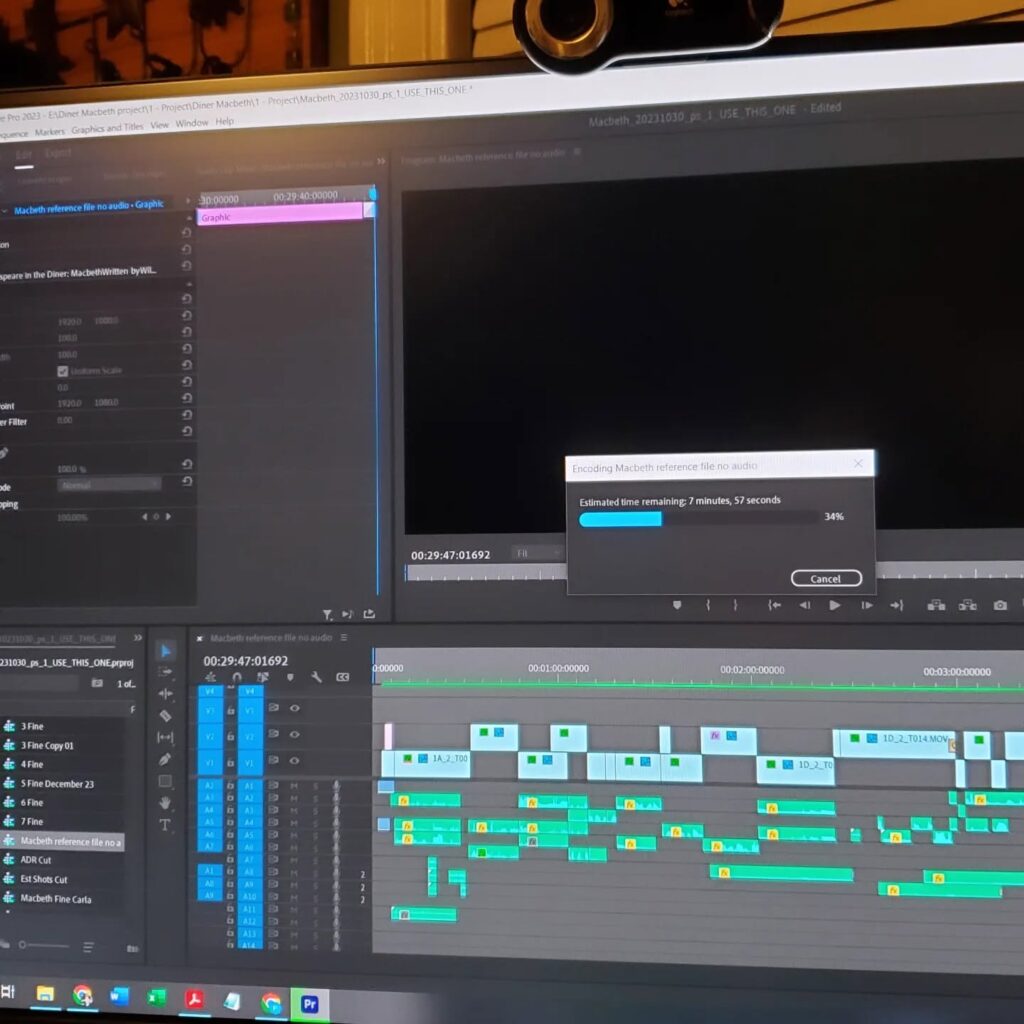Click the encoding progress bar
Screen dimensions: 1024x1024
point(698,519)
